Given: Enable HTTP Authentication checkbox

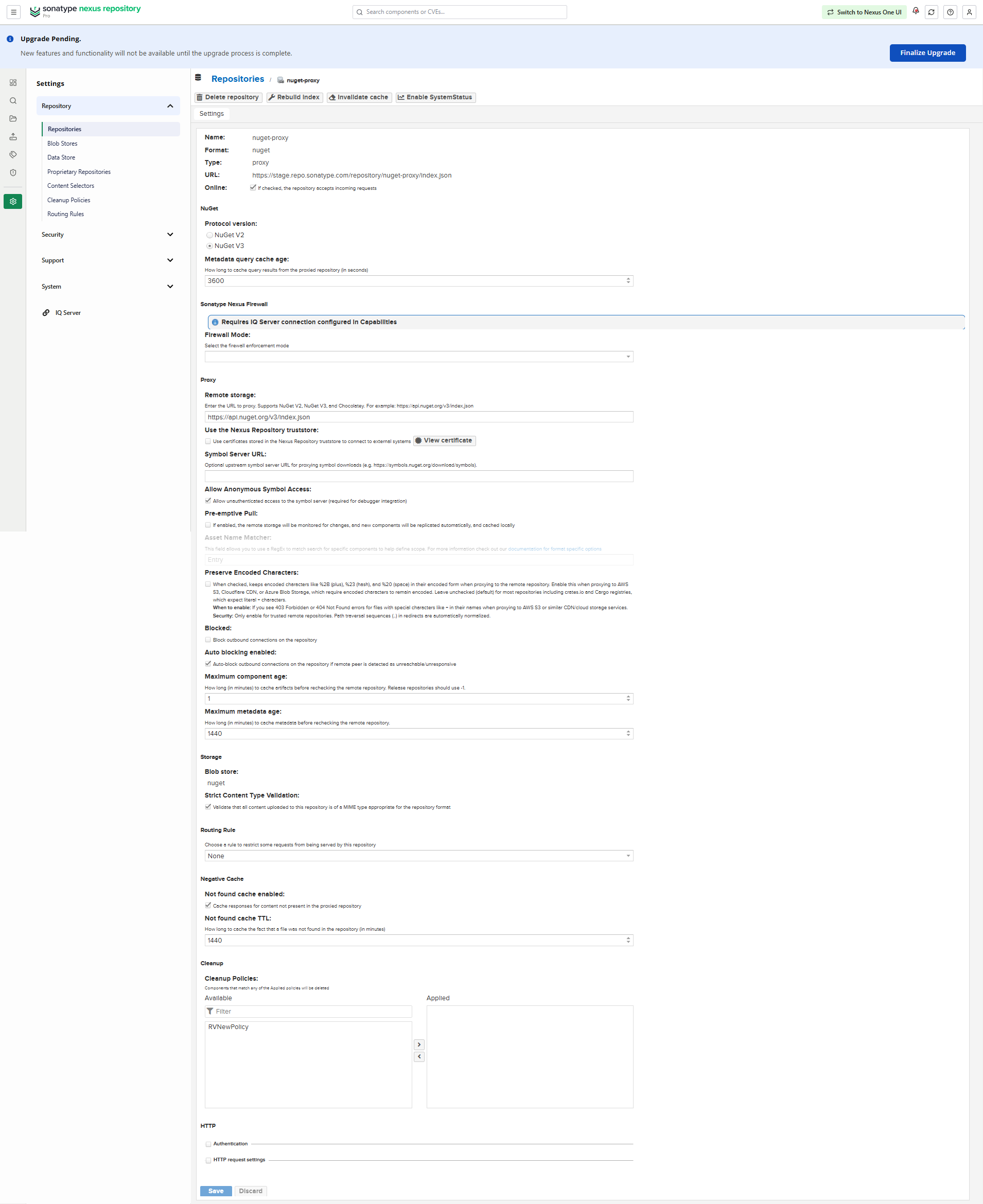Looking at the screenshot, I should tap(208, 1144).
